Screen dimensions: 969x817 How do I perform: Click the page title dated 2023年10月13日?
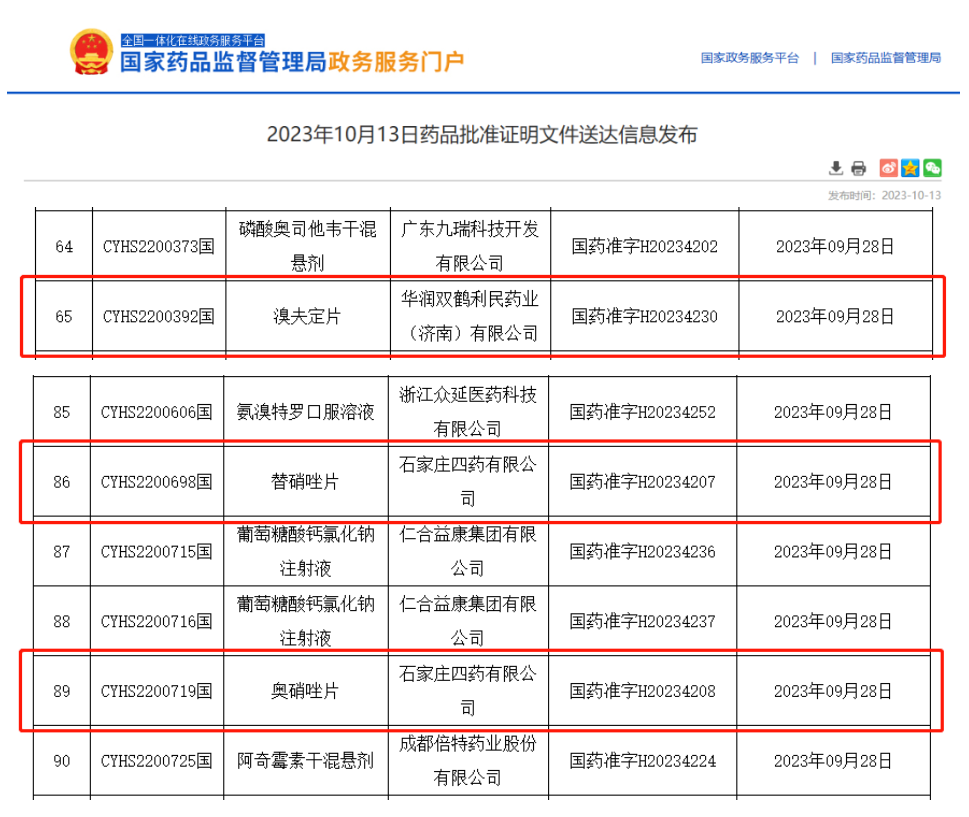tap(482, 135)
